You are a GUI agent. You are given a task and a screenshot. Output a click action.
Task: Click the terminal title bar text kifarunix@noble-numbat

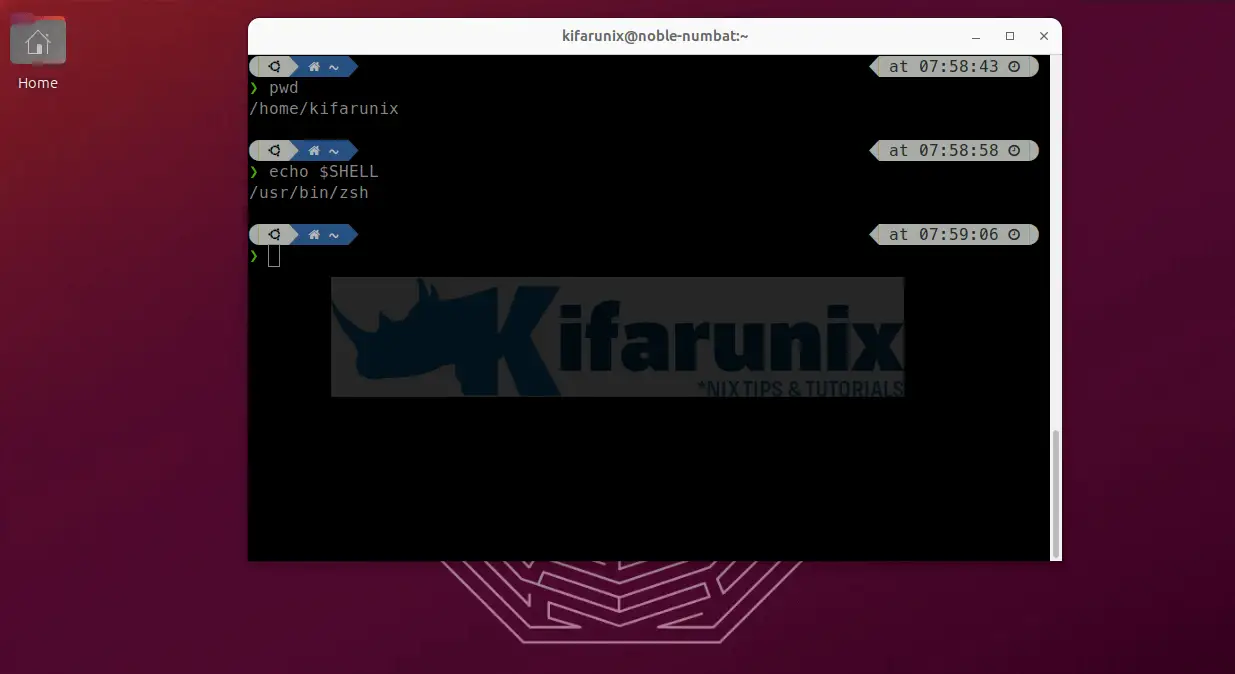point(655,36)
